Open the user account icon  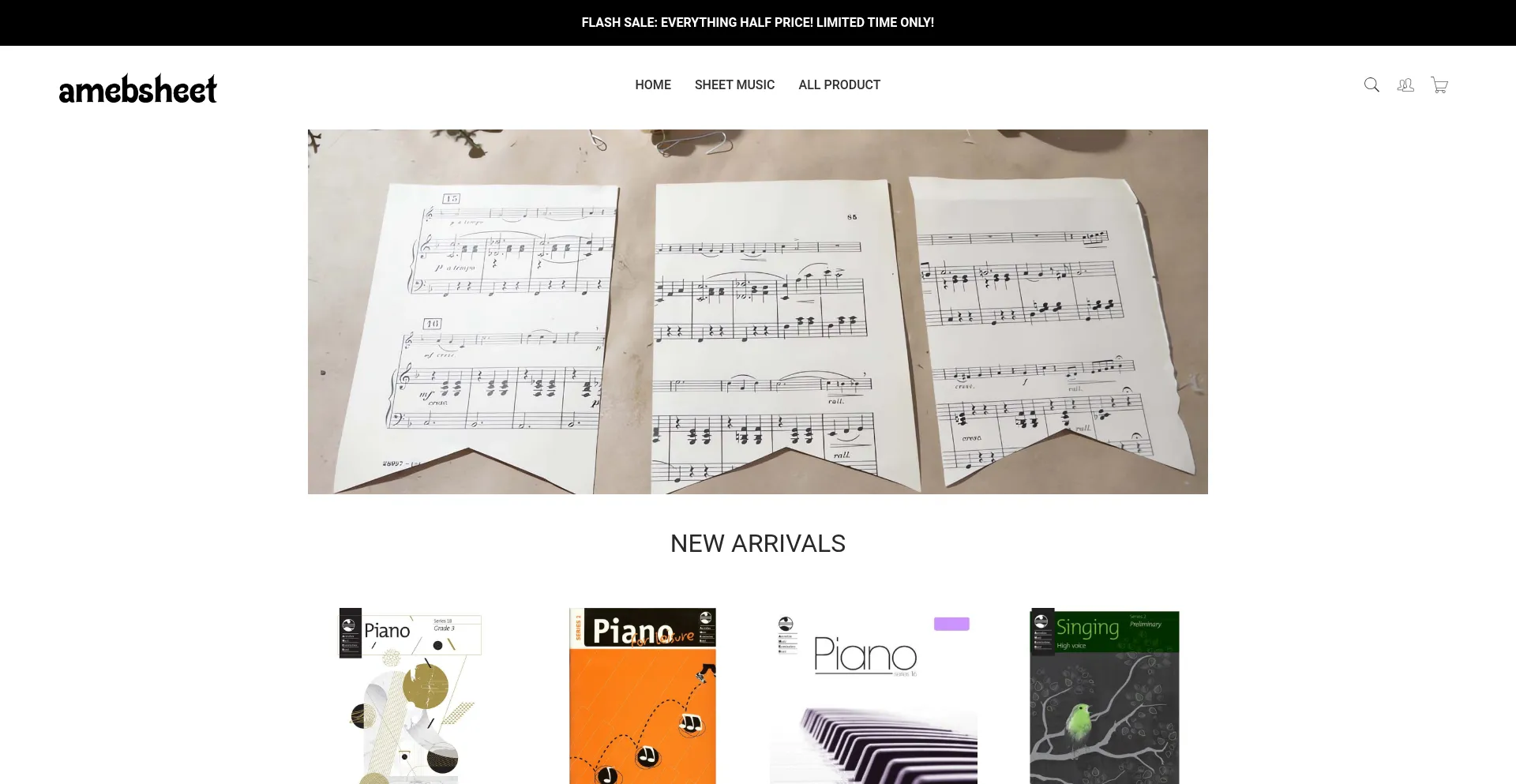point(1405,85)
